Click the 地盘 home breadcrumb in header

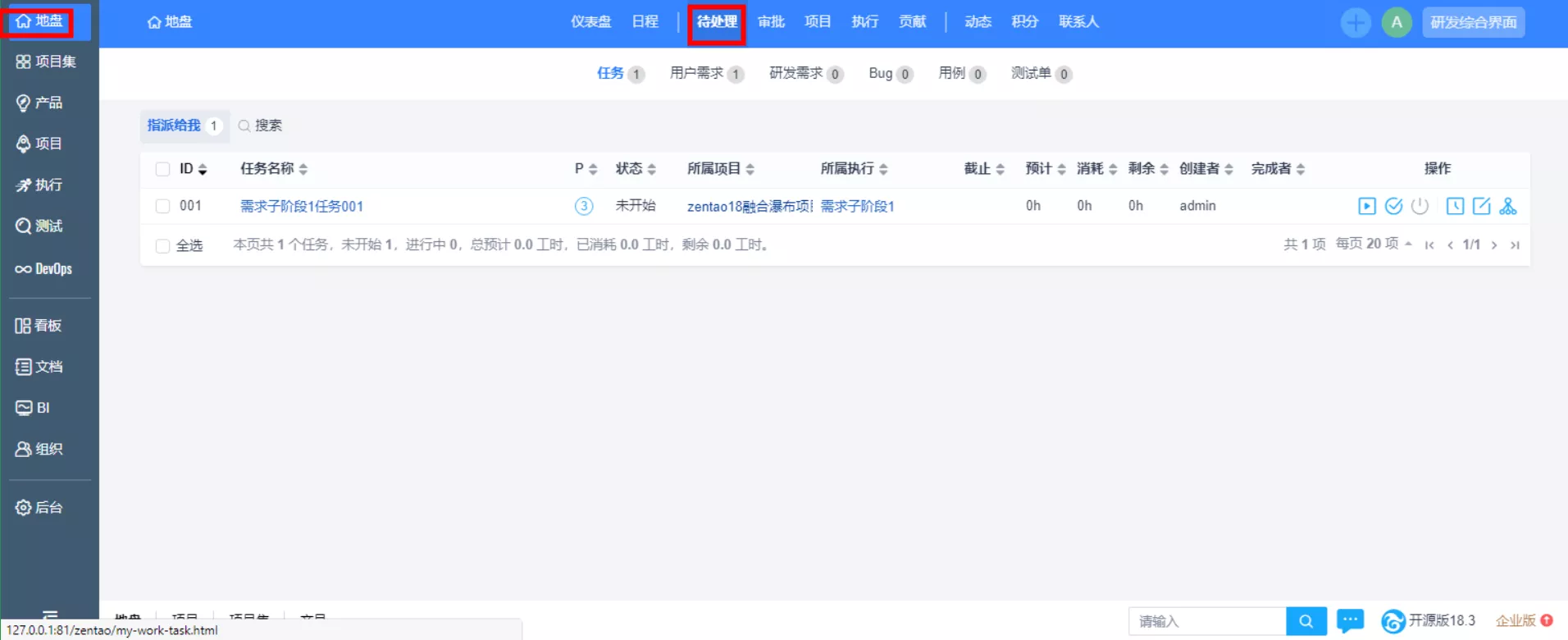[x=170, y=22]
